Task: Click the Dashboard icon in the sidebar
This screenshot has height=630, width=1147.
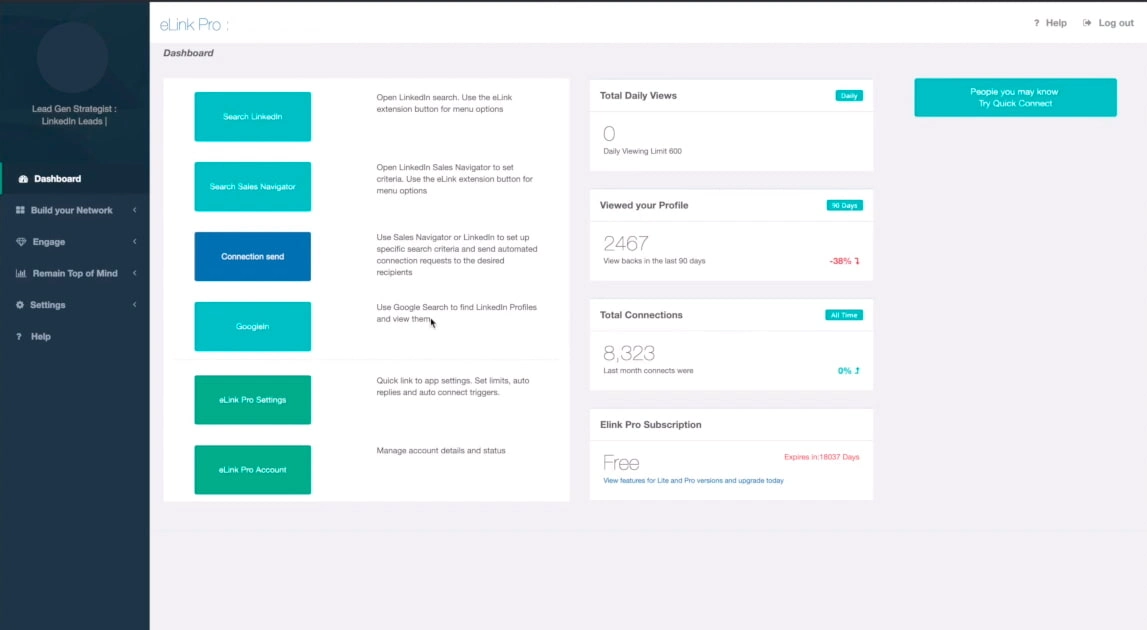Action: [x=23, y=179]
